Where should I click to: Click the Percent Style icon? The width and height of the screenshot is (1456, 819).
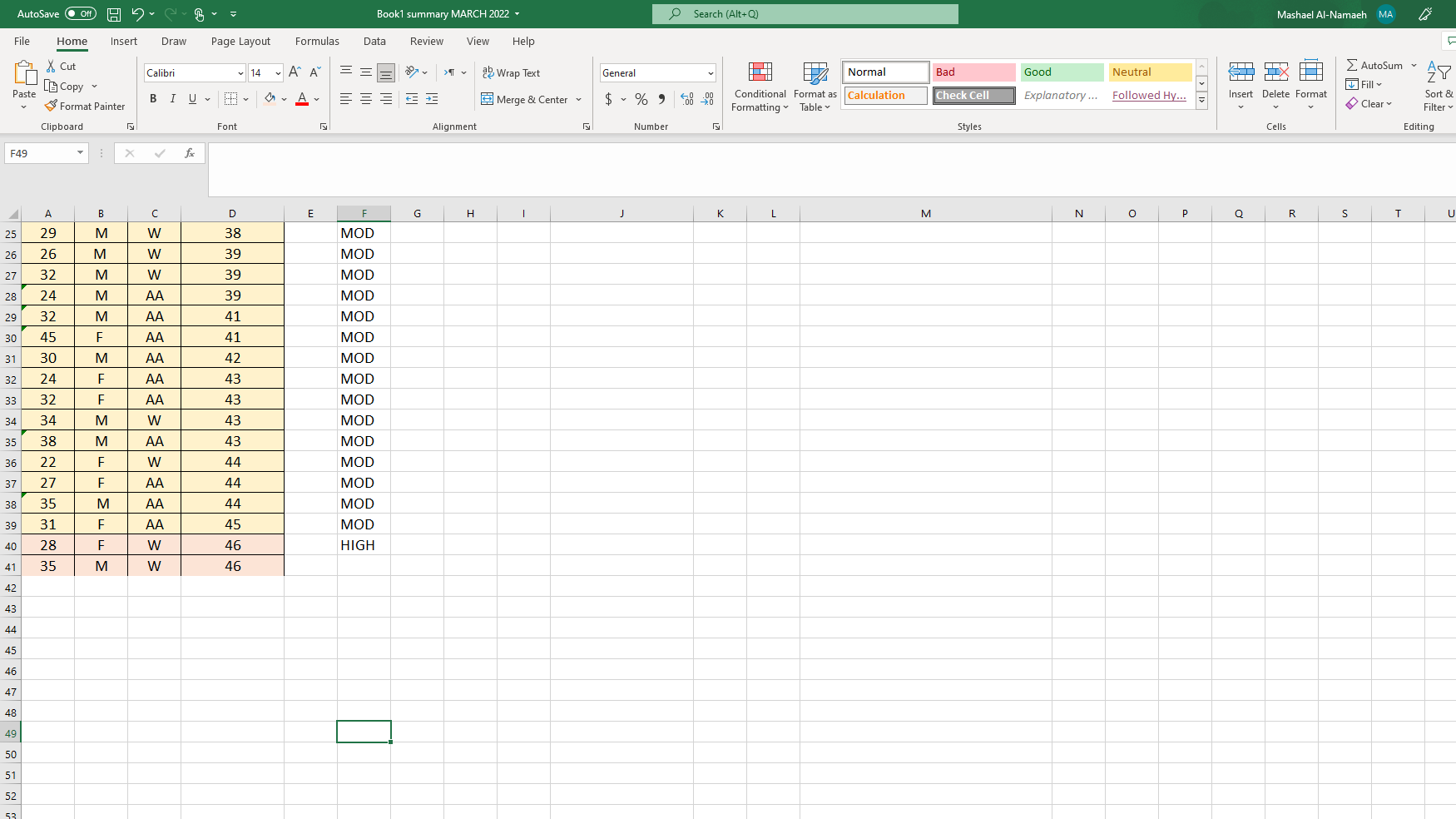pos(641,99)
